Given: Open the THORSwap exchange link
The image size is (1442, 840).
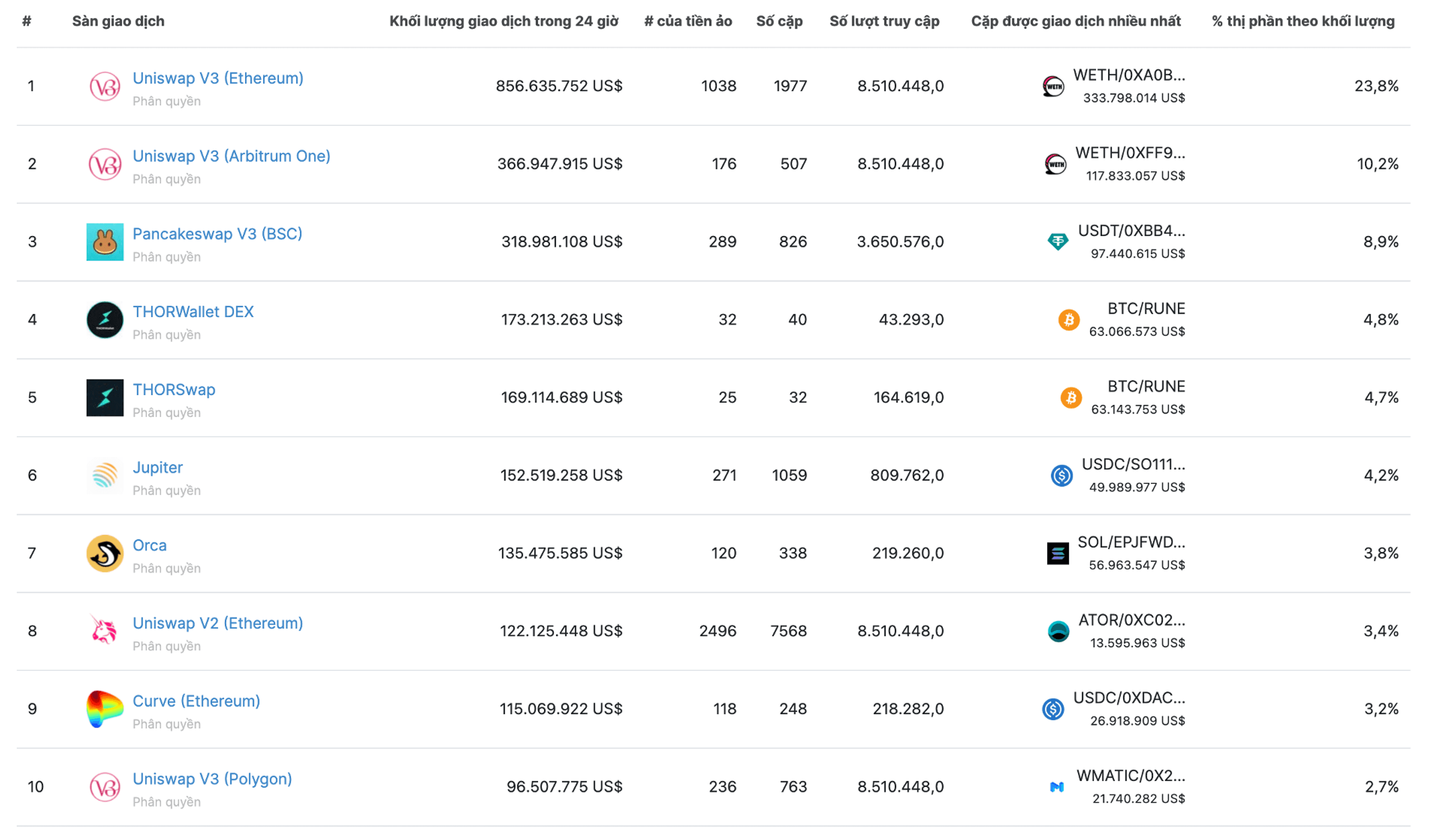Looking at the screenshot, I should click(x=174, y=390).
